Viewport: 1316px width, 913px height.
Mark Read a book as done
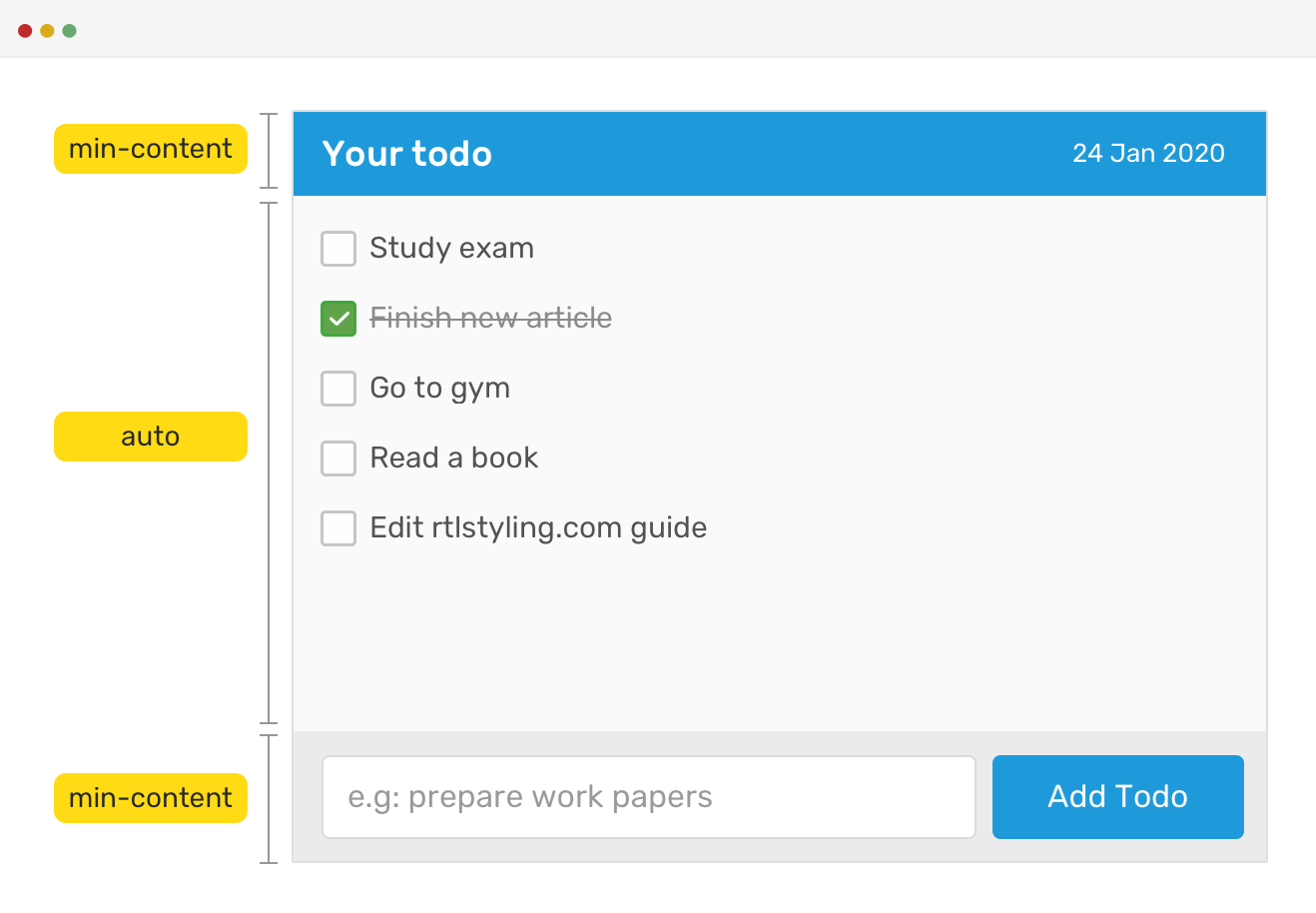pyautogui.click(x=338, y=458)
